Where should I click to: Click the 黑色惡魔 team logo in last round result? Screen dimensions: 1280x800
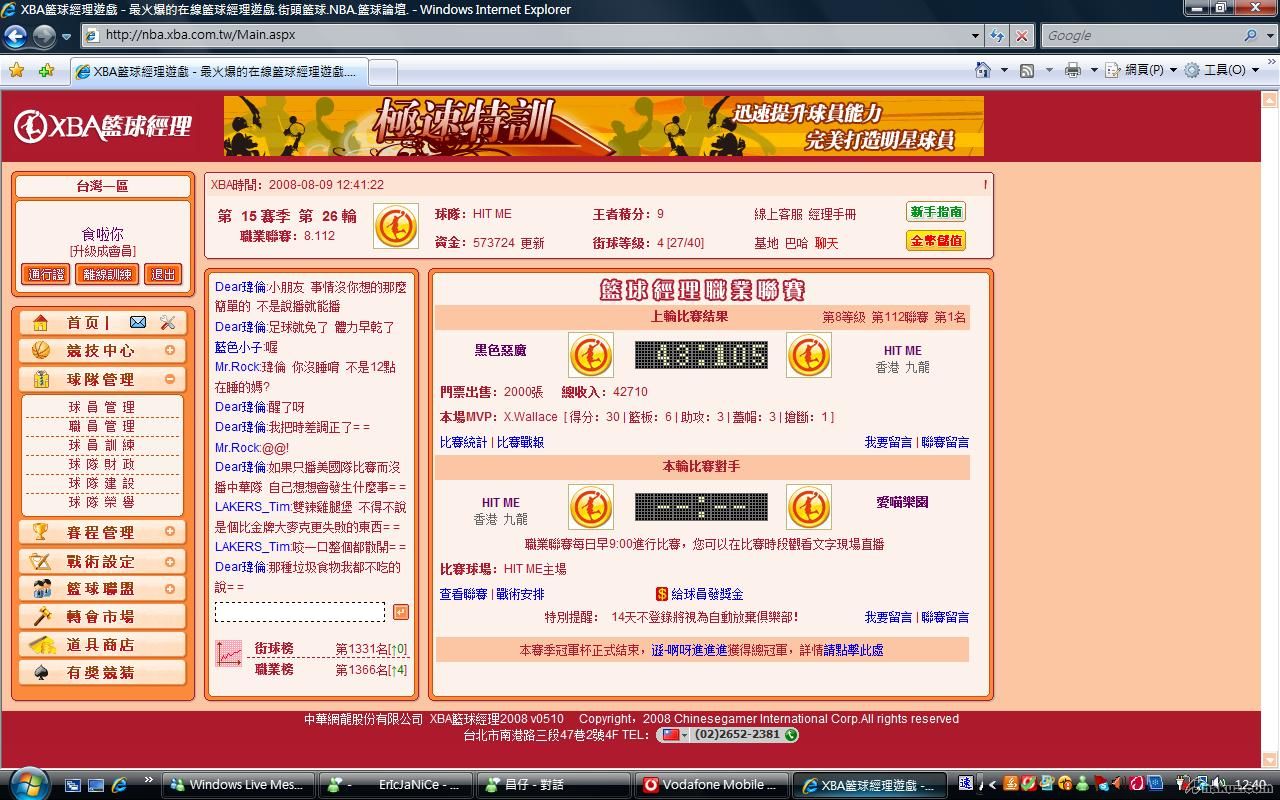click(590, 355)
